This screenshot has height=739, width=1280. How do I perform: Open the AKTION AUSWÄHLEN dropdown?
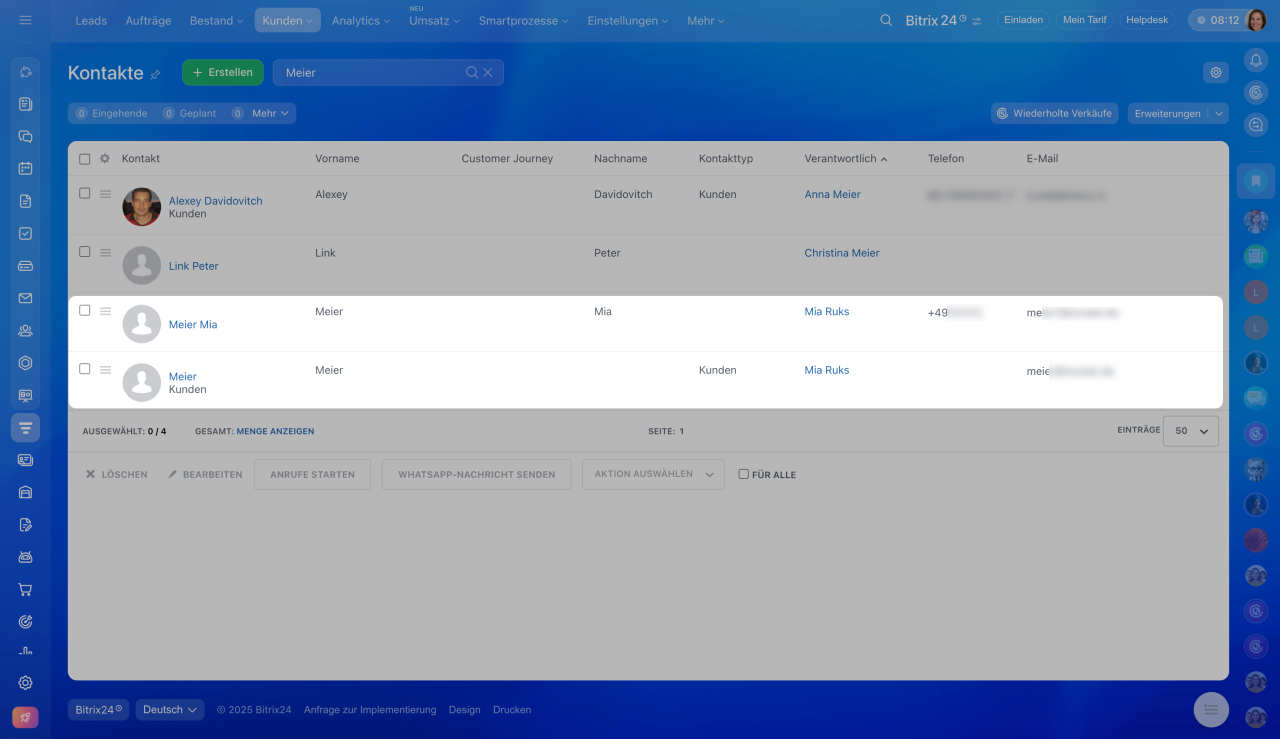653,474
